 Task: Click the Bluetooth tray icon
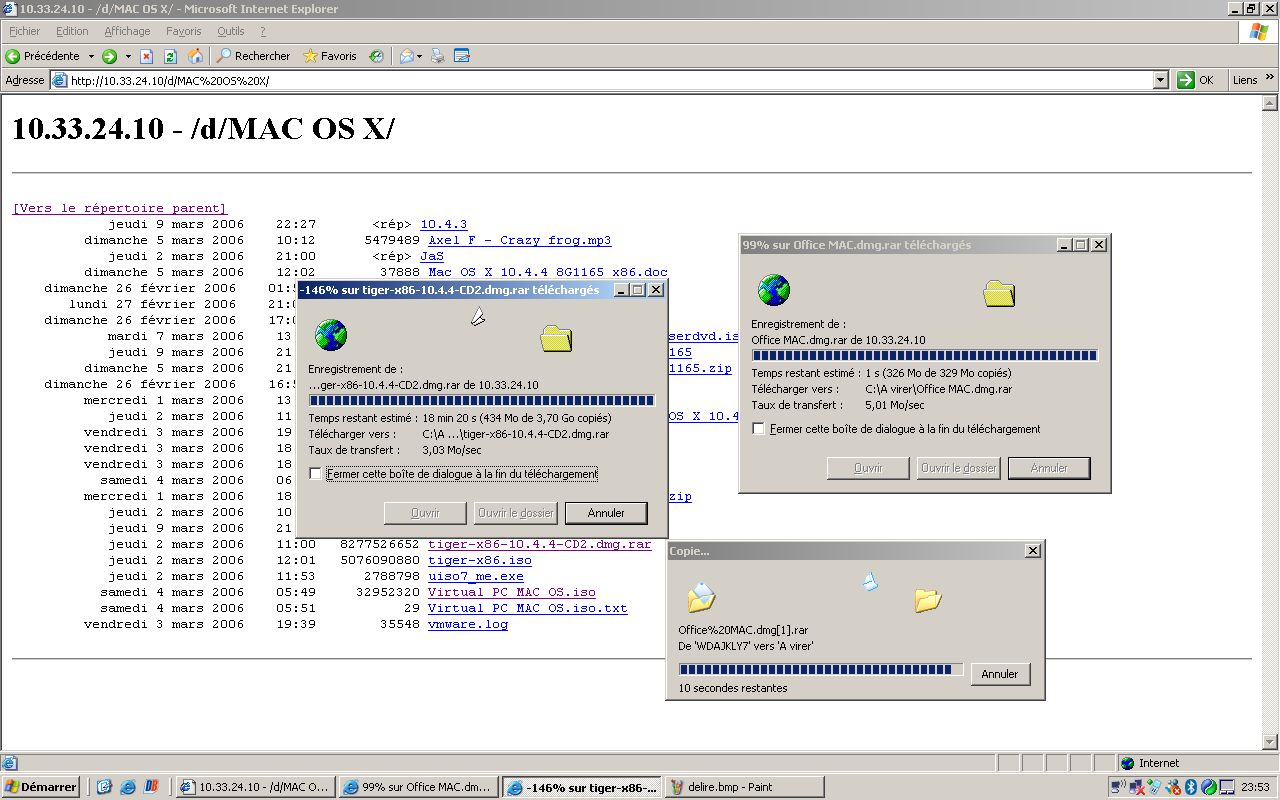pyautogui.click(x=1192, y=787)
